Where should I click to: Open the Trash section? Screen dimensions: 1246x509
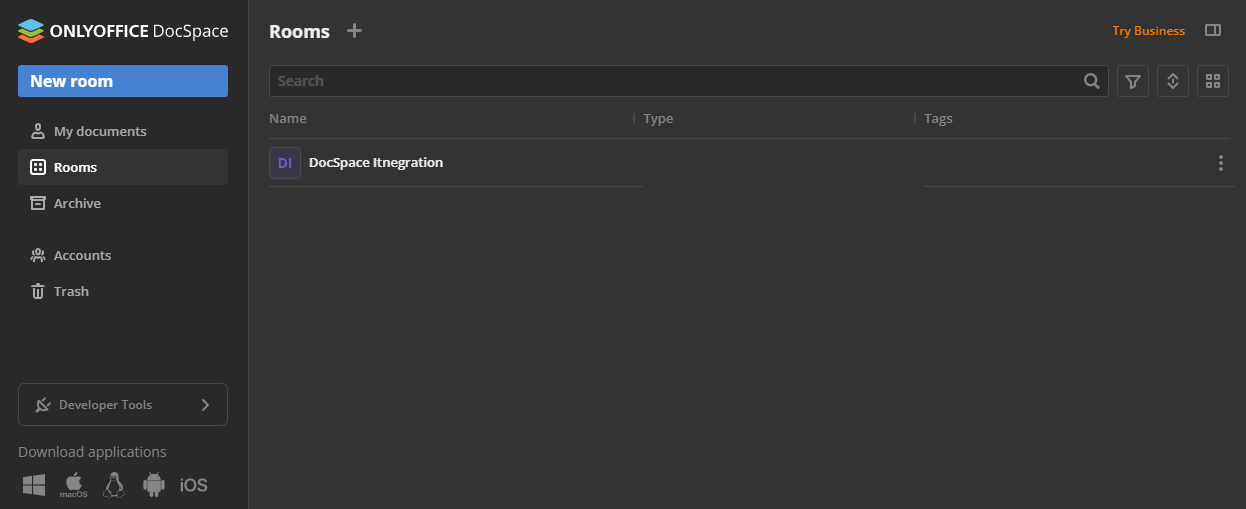point(123,291)
